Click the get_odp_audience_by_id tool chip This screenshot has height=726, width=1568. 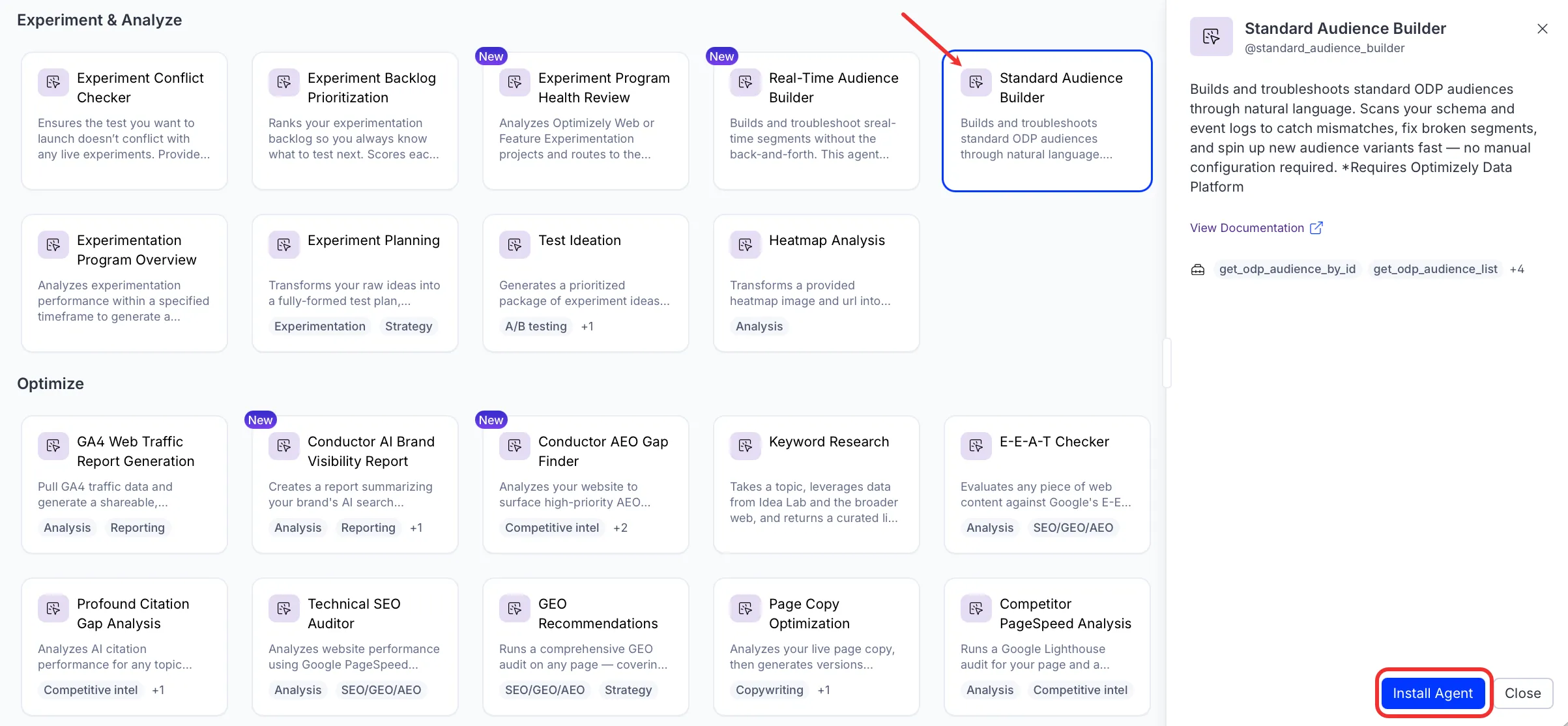(1287, 269)
